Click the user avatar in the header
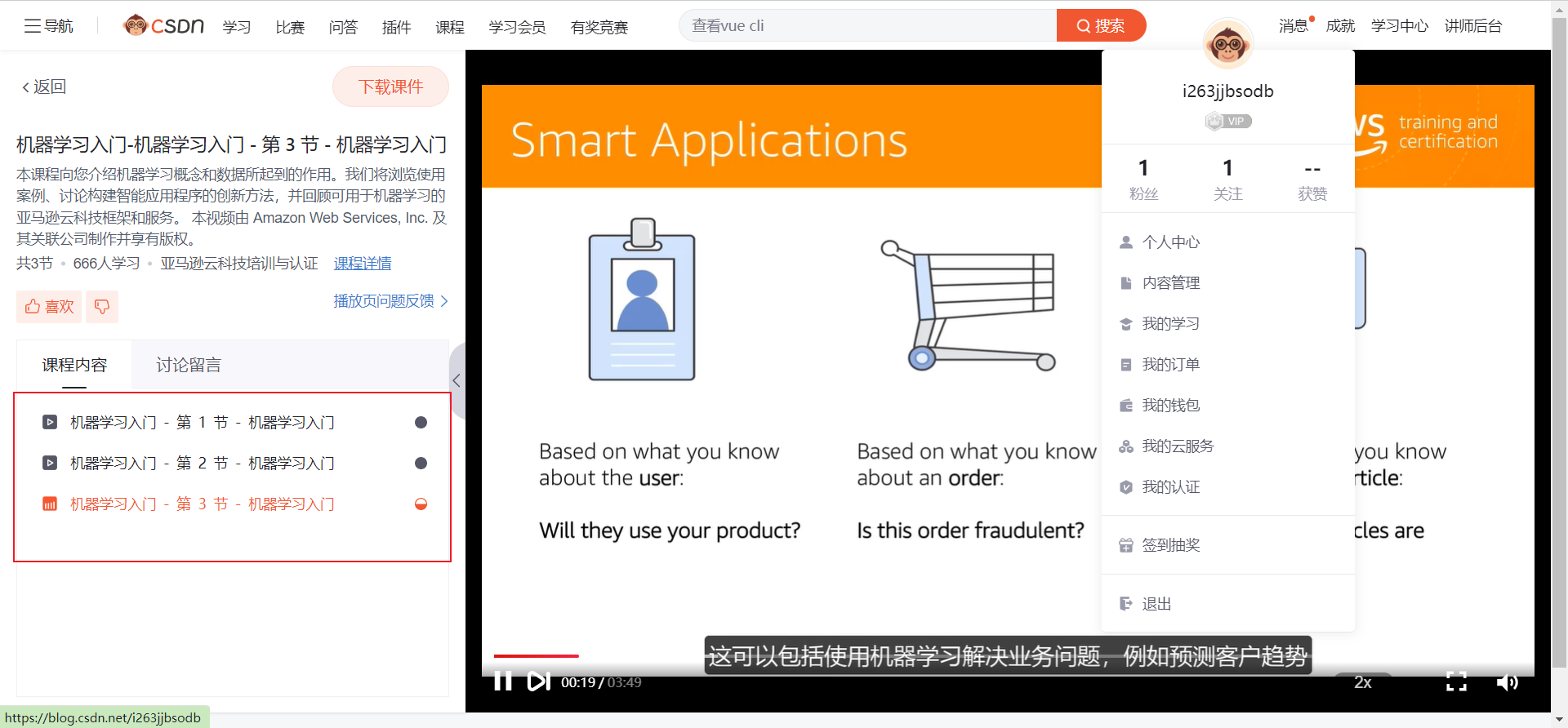The width and height of the screenshot is (1568, 728). [x=1227, y=43]
